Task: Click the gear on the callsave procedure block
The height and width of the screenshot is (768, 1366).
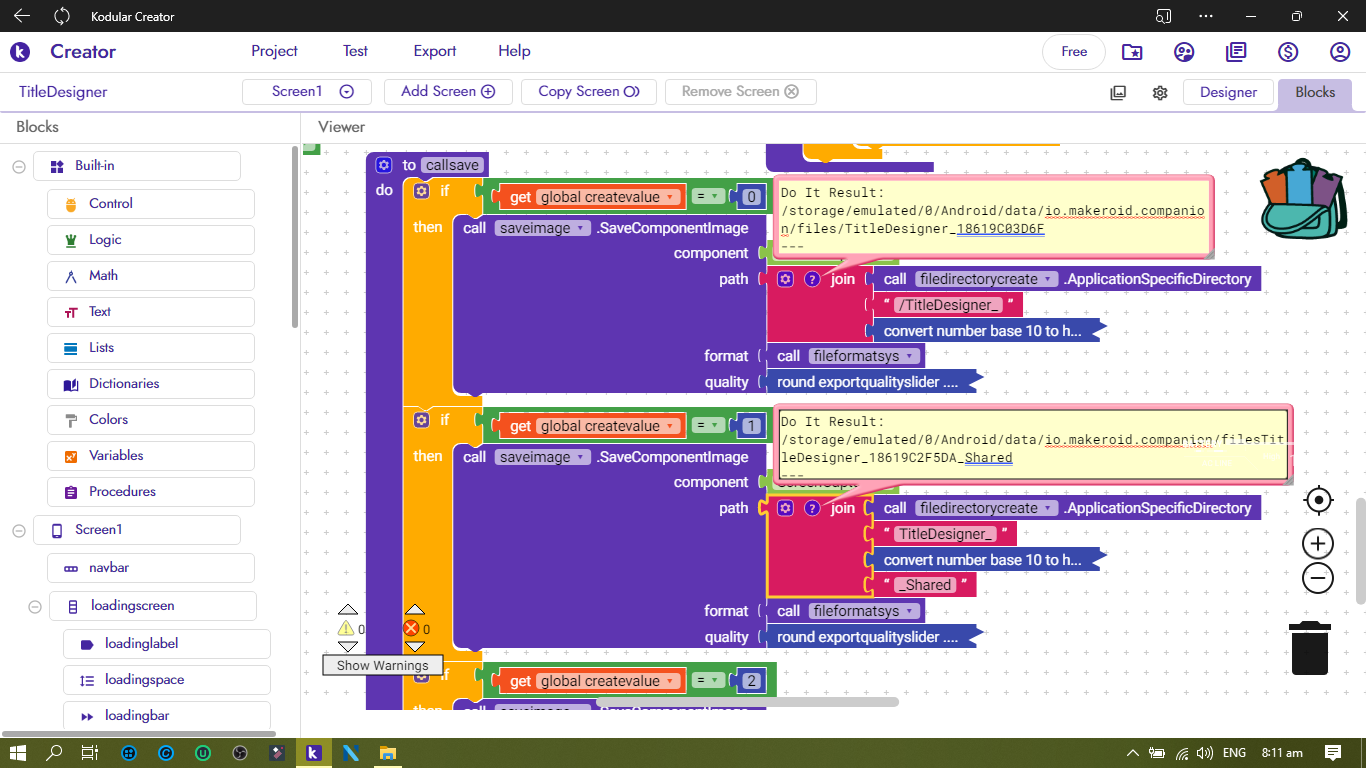Action: [x=383, y=165]
